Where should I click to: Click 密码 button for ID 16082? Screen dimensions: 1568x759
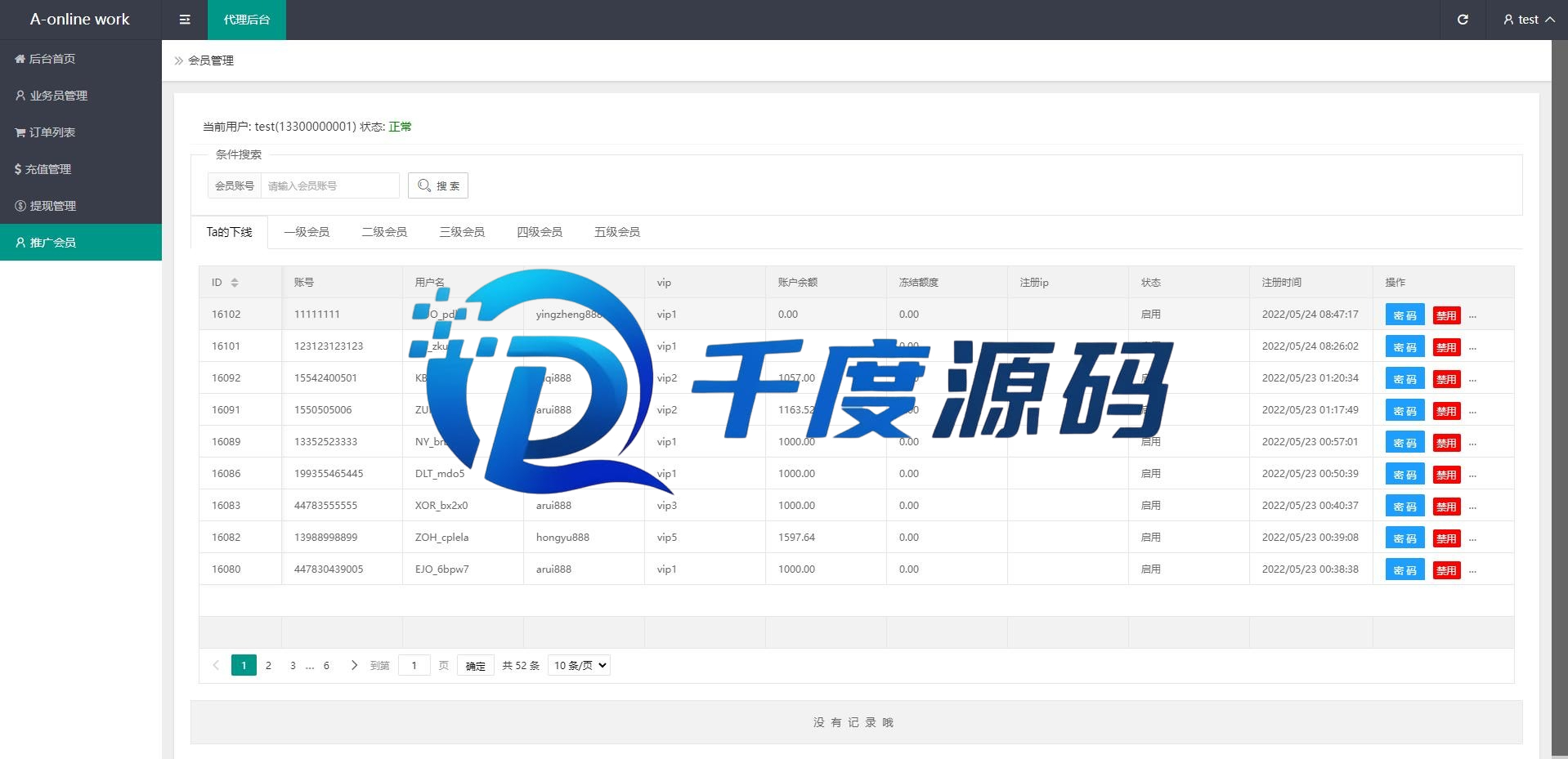pos(1404,538)
